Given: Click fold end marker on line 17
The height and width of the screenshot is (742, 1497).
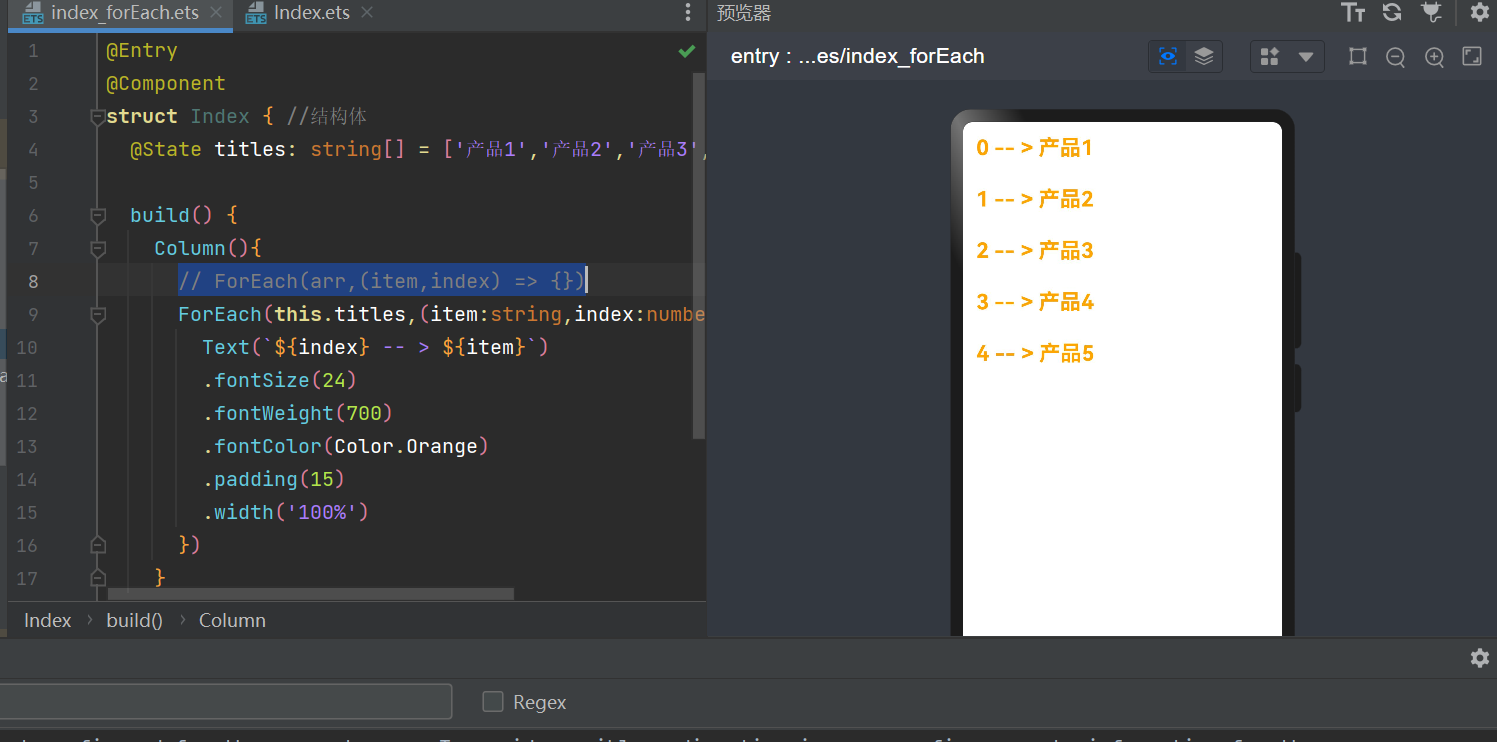Looking at the screenshot, I should tap(98, 578).
